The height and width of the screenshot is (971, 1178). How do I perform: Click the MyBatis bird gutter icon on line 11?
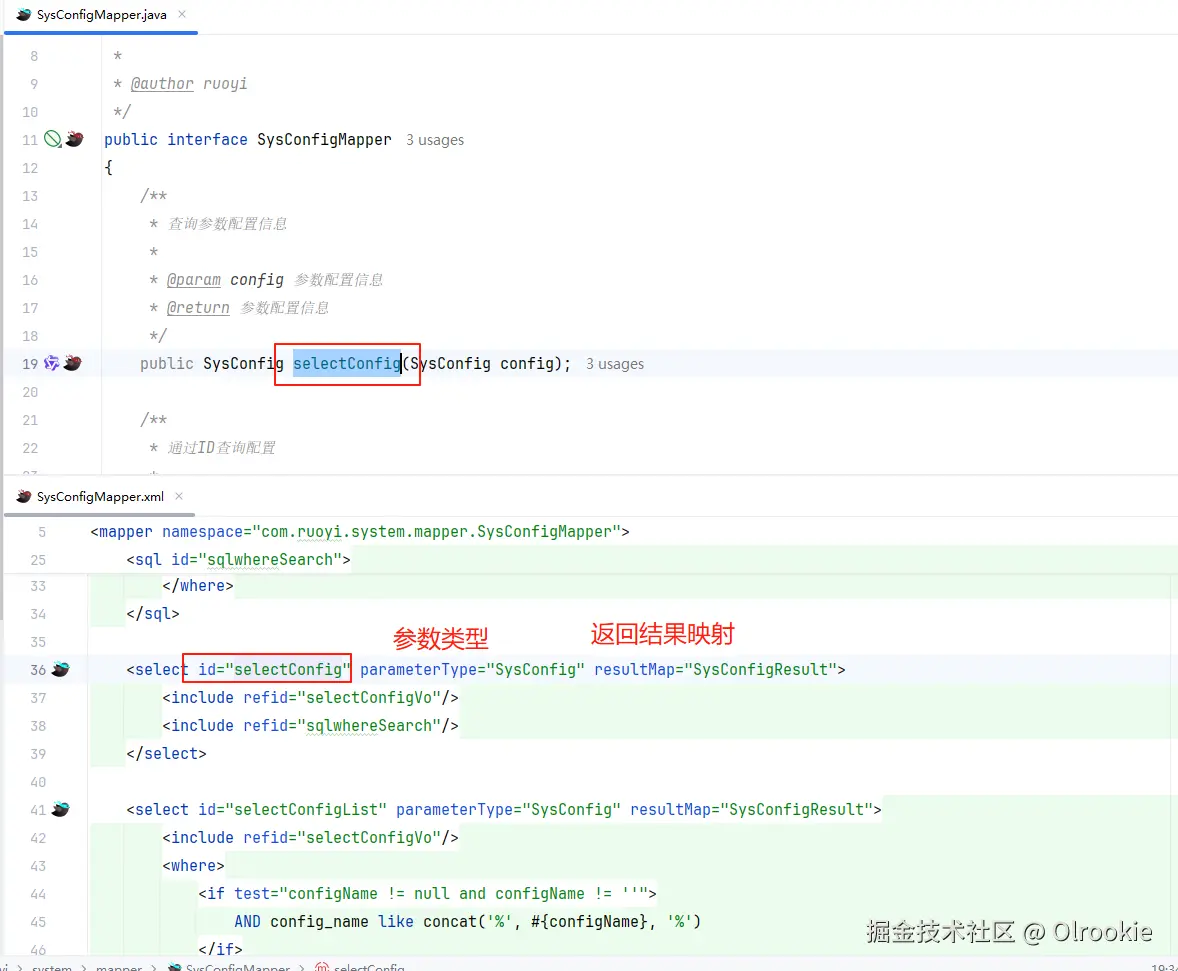click(x=74, y=139)
